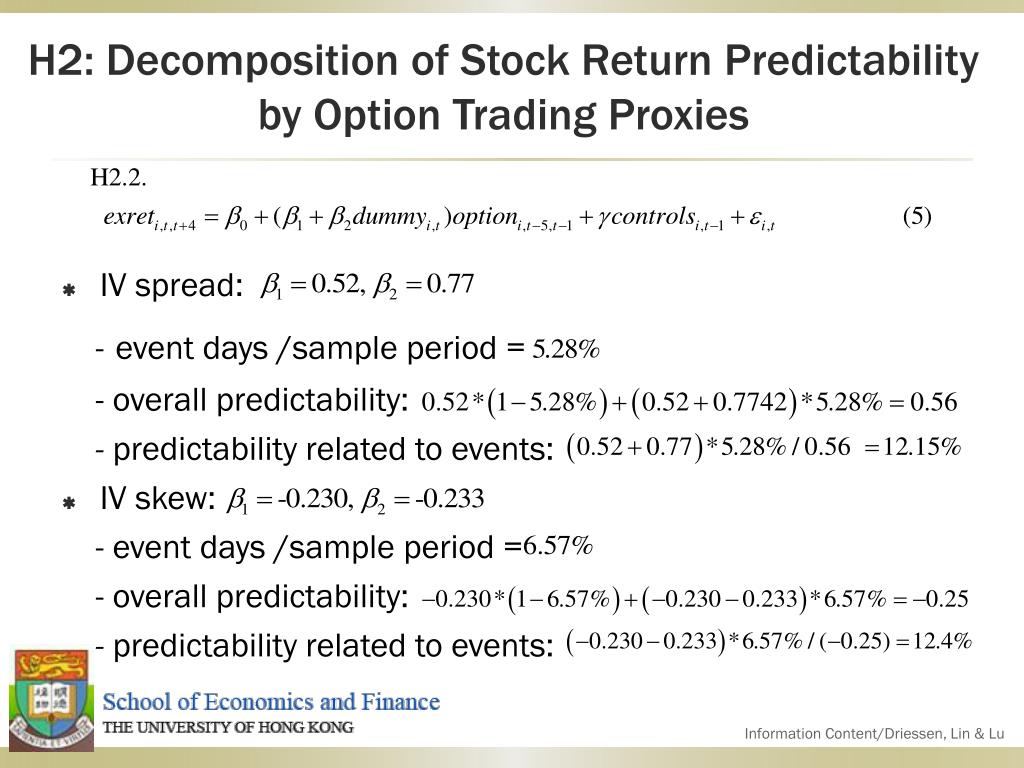The width and height of the screenshot is (1024, 768).
Task: Click the H2.2. label
Action: point(118,177)
